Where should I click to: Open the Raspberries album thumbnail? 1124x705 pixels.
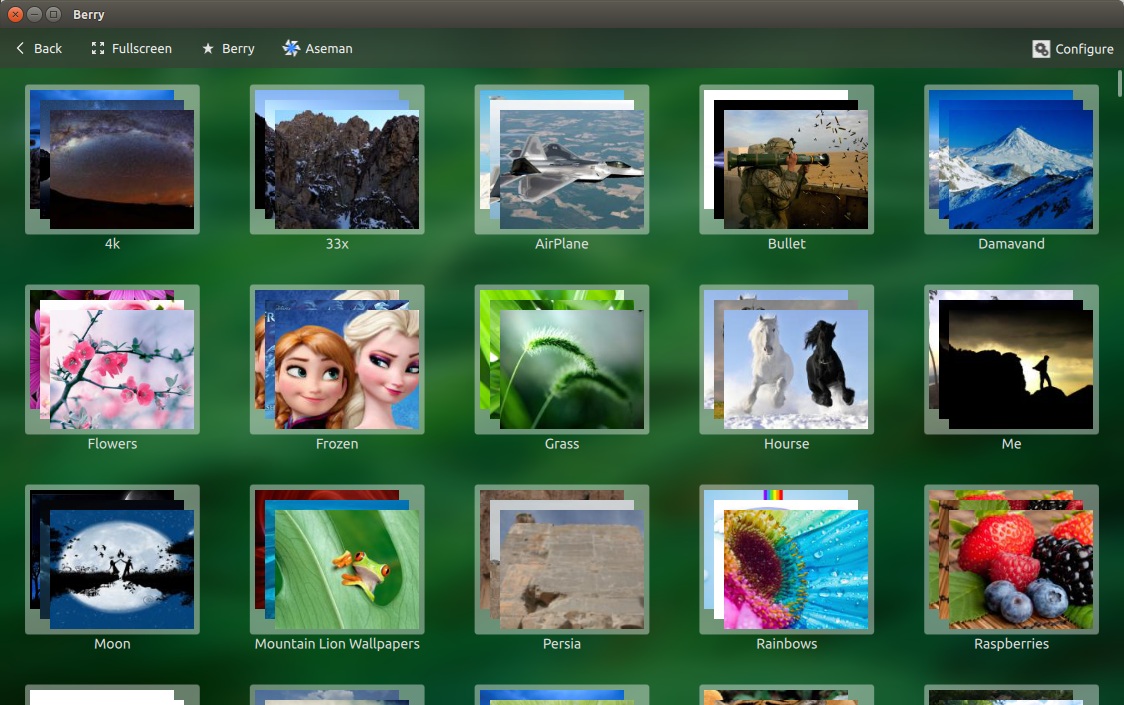pyautogui.click(x=1011, y=559)
